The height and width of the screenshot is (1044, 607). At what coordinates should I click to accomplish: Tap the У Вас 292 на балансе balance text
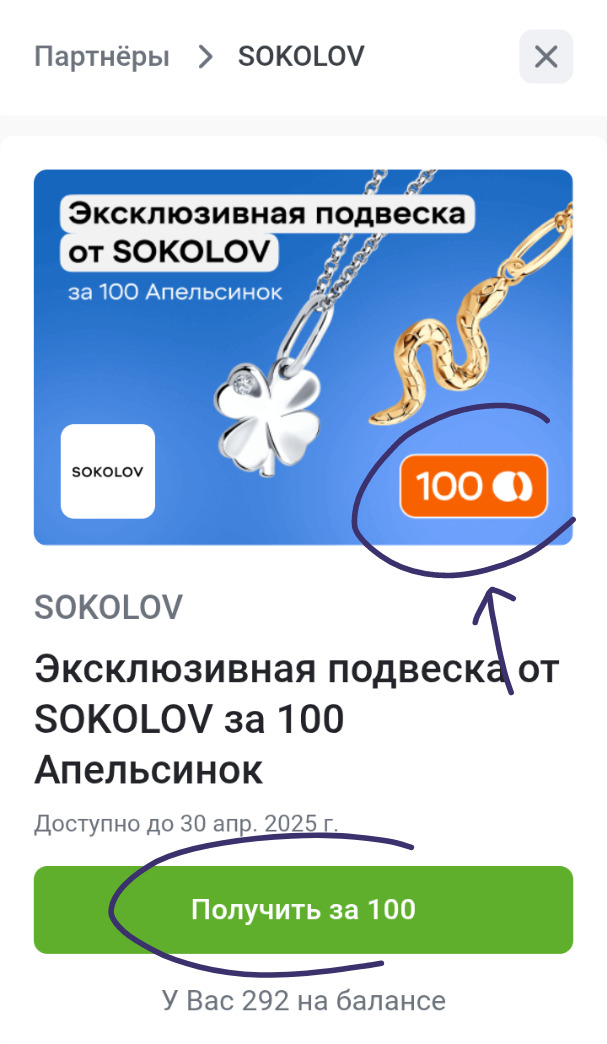(304, 1001)
